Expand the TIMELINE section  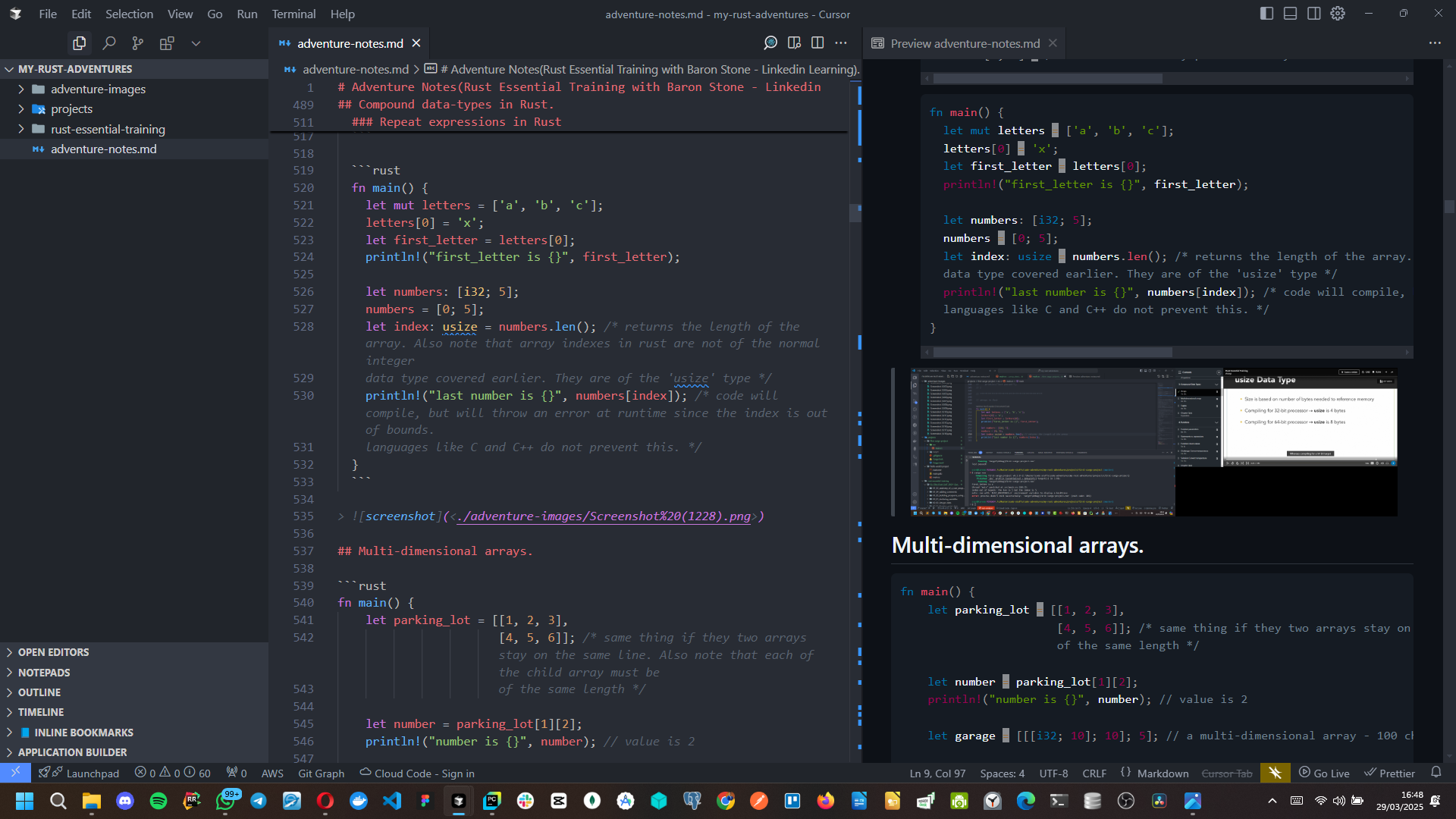[41, 712]
